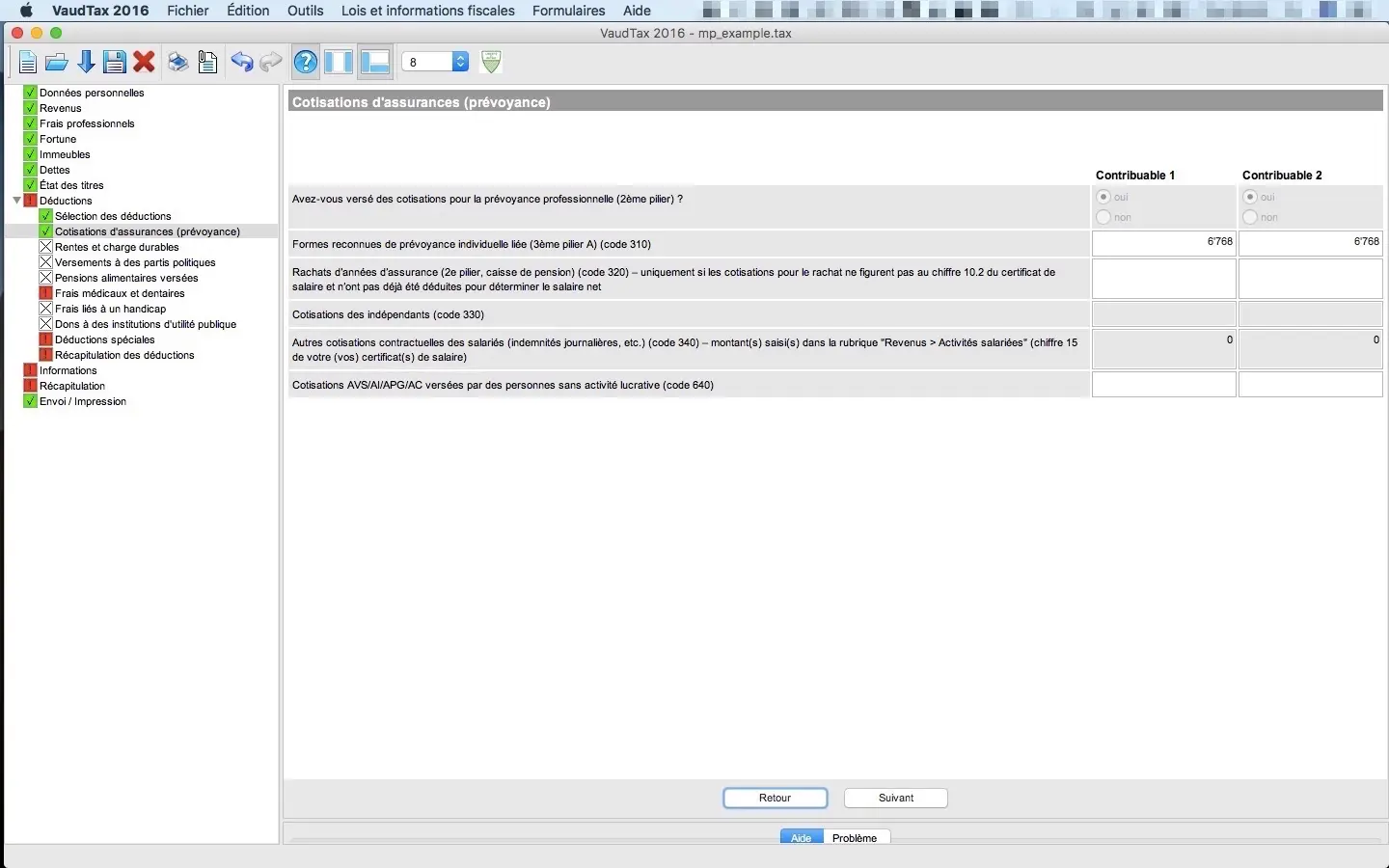
Task: Open the font size 8 dropdown
Action: pyautogui.click(x=435, y=62)
